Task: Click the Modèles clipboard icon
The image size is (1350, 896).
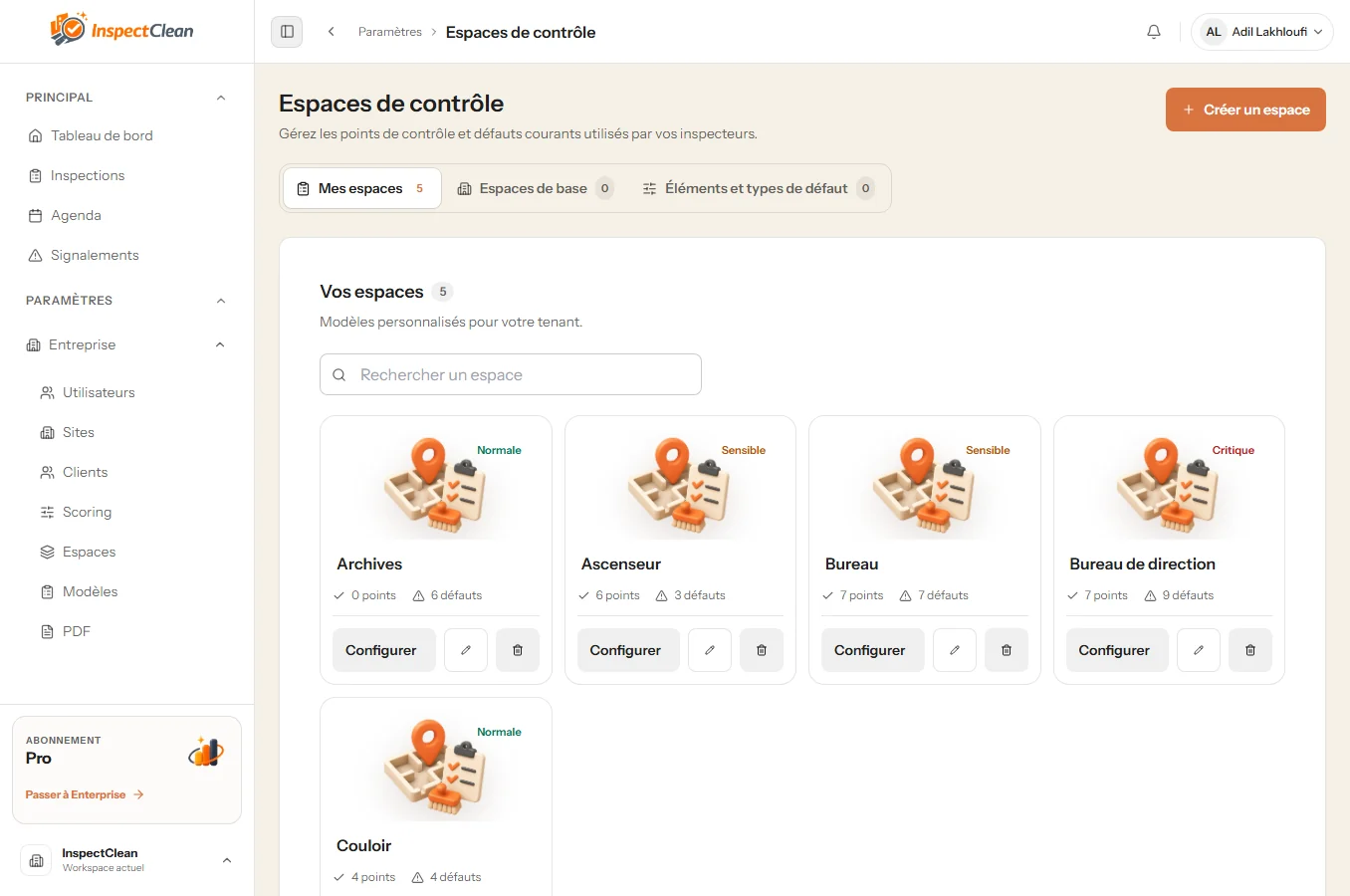Action: (x=47, y=591)
